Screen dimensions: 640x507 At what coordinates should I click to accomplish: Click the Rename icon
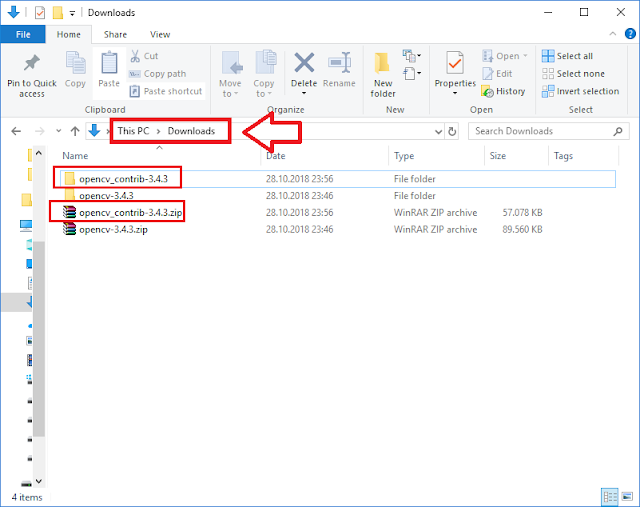click(x=339, y=63)
